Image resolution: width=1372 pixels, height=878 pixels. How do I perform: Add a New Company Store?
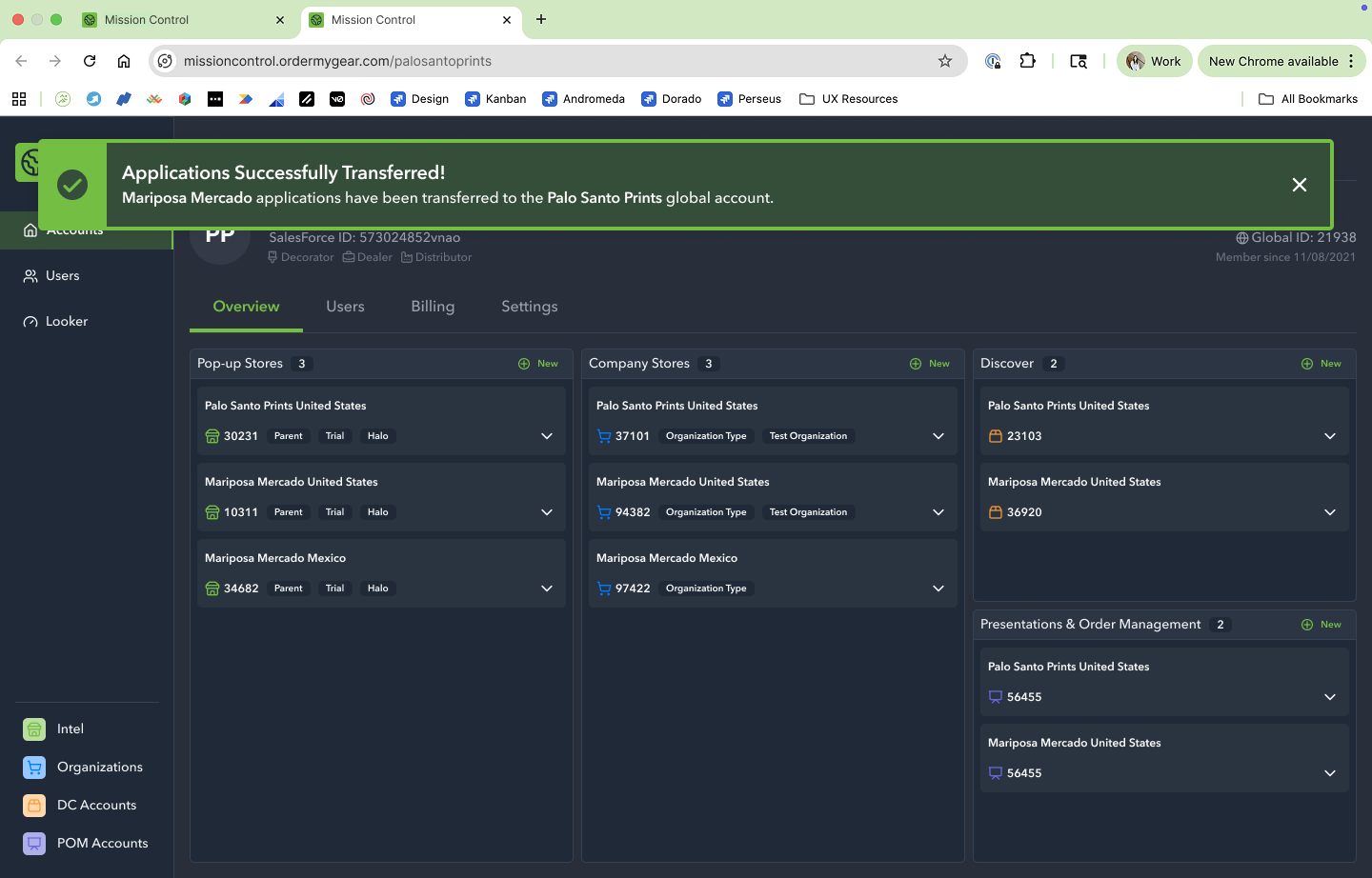(930, 364)
